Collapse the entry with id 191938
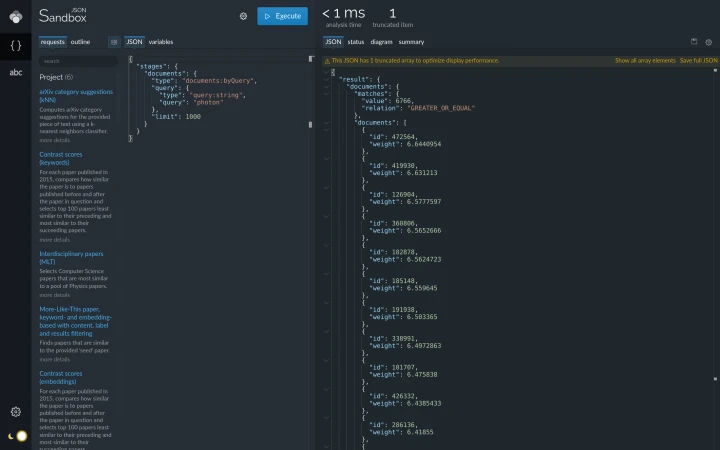The image size is (720, 450). click(326, 303)
